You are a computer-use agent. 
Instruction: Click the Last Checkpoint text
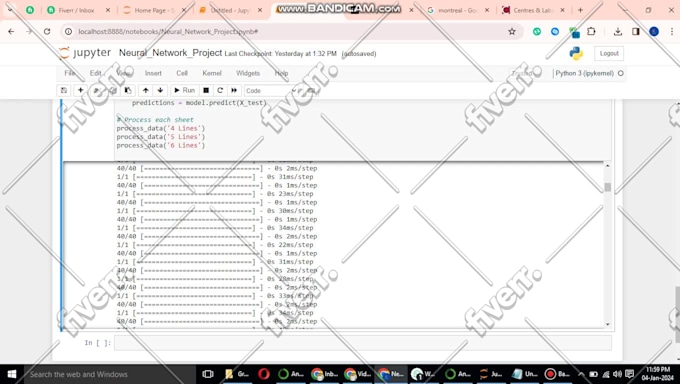pyautogui.click(x=280, y=54)
